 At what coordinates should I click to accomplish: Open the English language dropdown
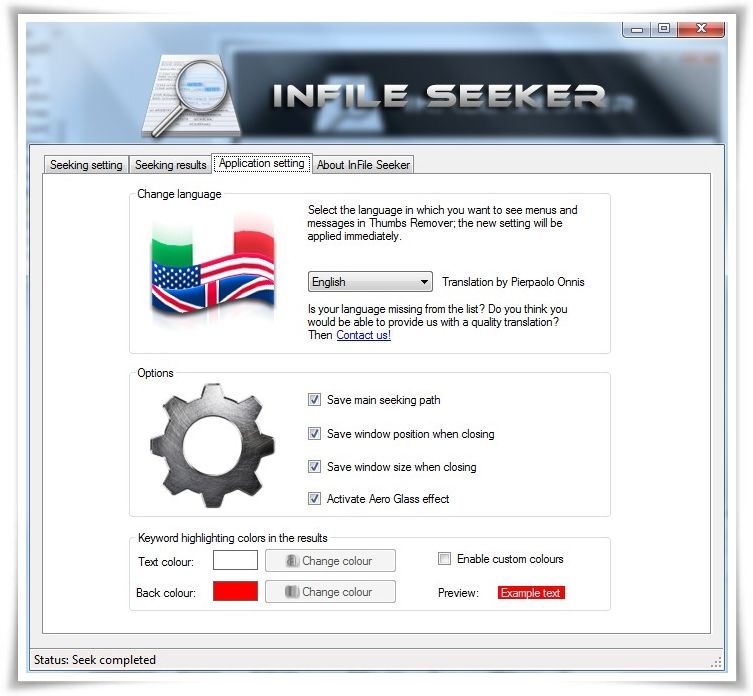370,281
